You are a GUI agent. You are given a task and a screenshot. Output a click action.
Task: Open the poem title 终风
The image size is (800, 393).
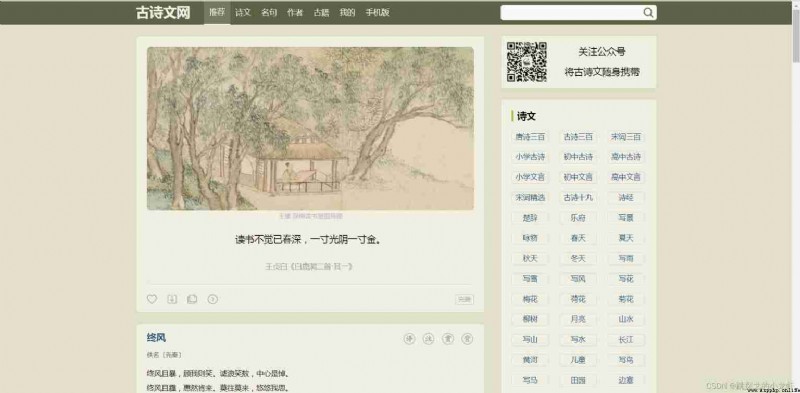[x=156, y=338]
